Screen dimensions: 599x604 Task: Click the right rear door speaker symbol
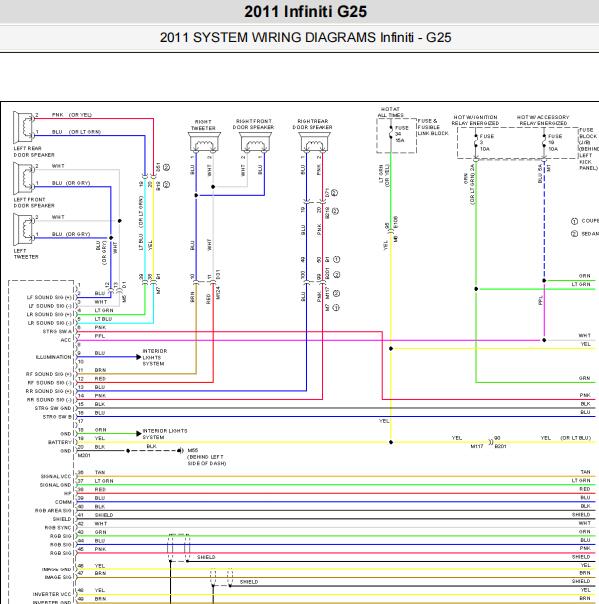[x=314, y=143]
